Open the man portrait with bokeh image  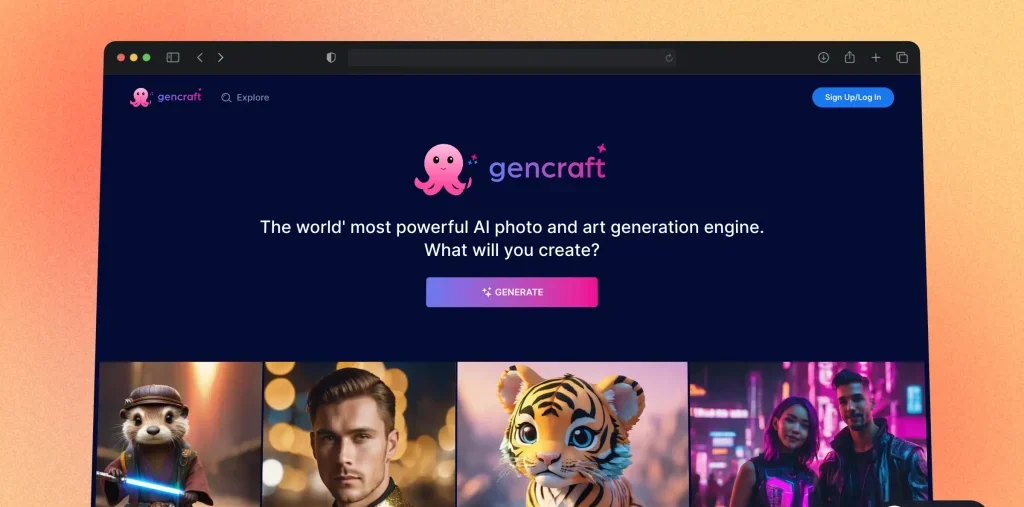[x=359, y=434]
